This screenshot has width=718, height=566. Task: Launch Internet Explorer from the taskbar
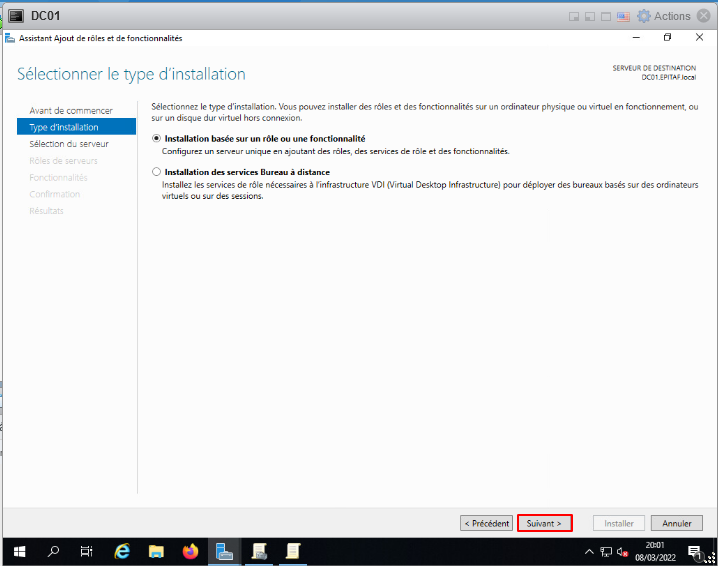[x=123, y=551]
